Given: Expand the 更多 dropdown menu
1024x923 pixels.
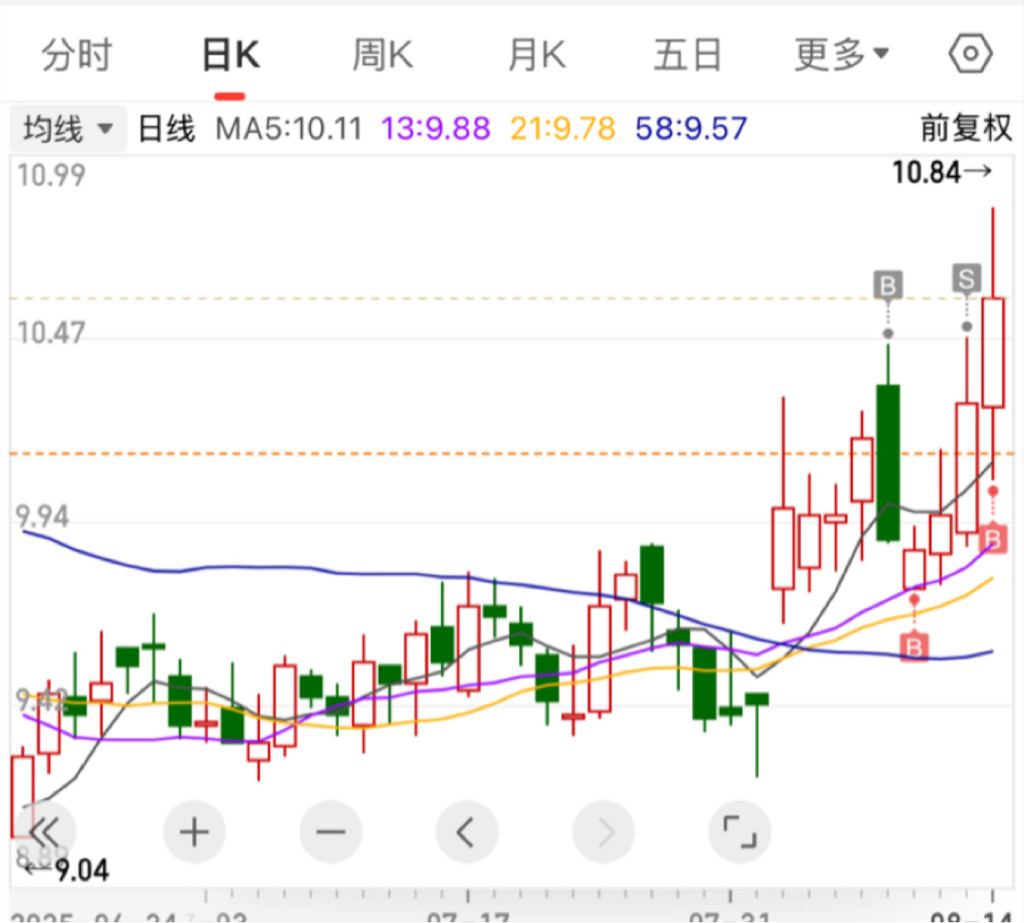Looking at the screenshot, I should click(841, 55).
